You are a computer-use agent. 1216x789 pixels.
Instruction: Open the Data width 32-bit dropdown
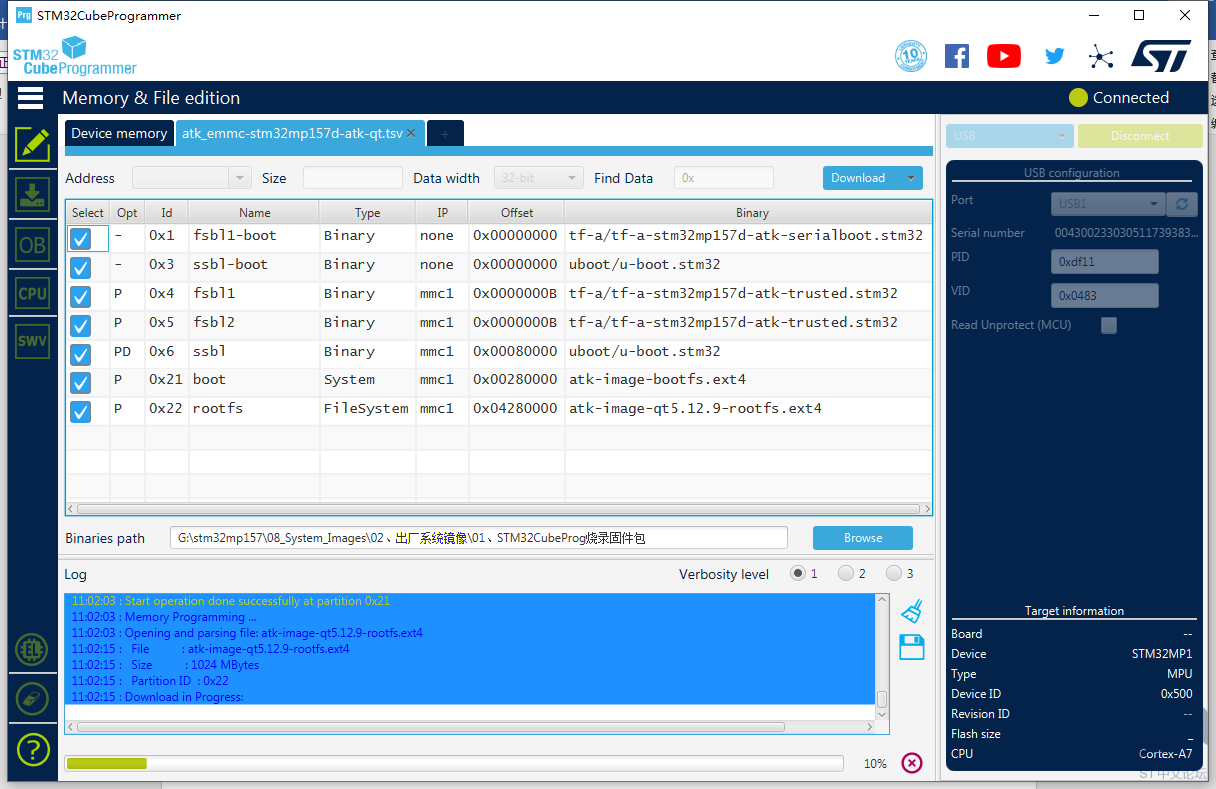539,178
